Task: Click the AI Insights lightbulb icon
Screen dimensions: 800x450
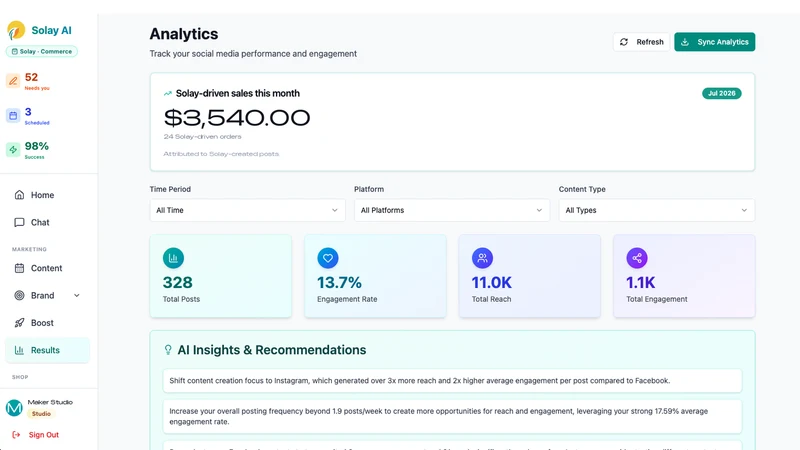Action: tap(168, 349)
